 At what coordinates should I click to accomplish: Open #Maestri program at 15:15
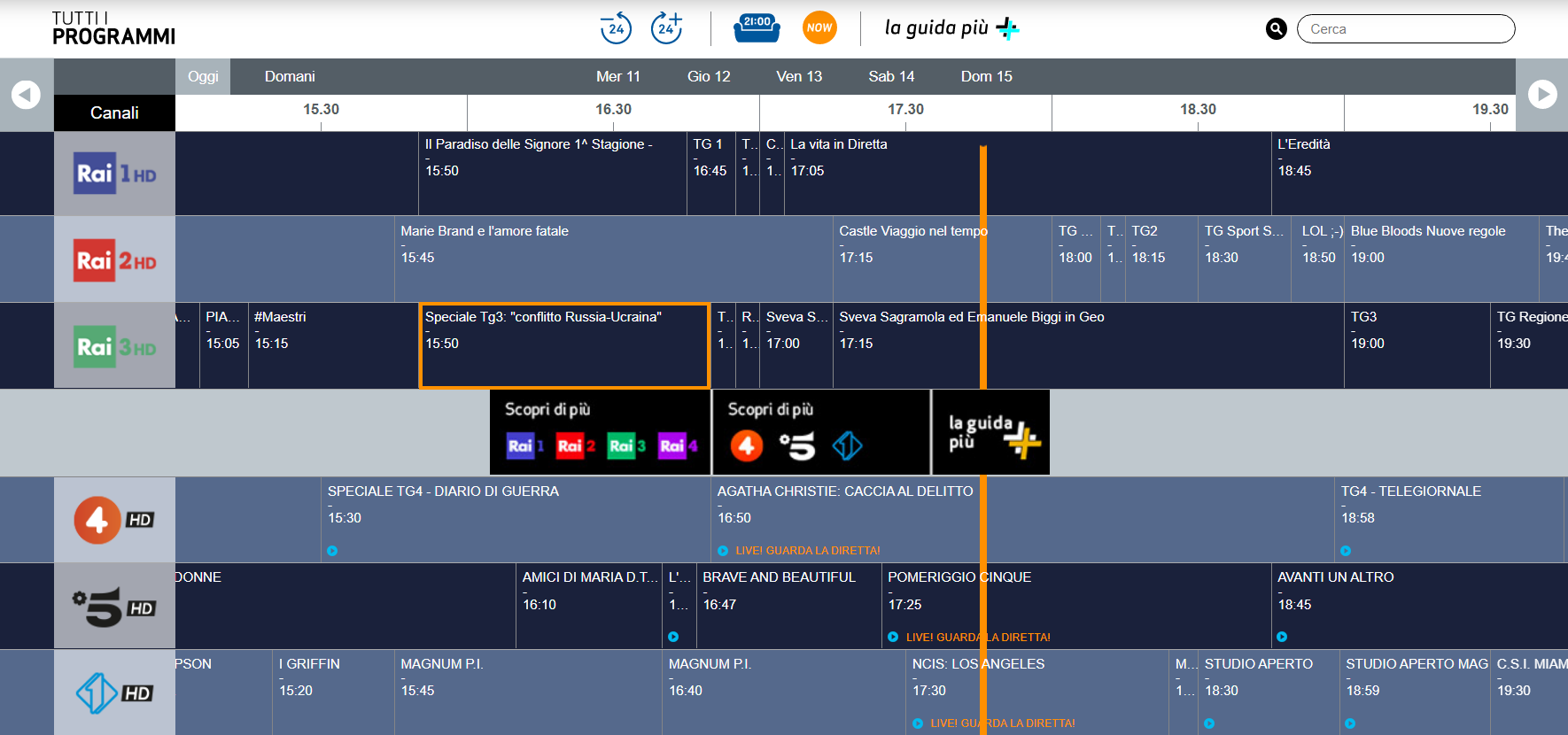(x=333, y=345)
